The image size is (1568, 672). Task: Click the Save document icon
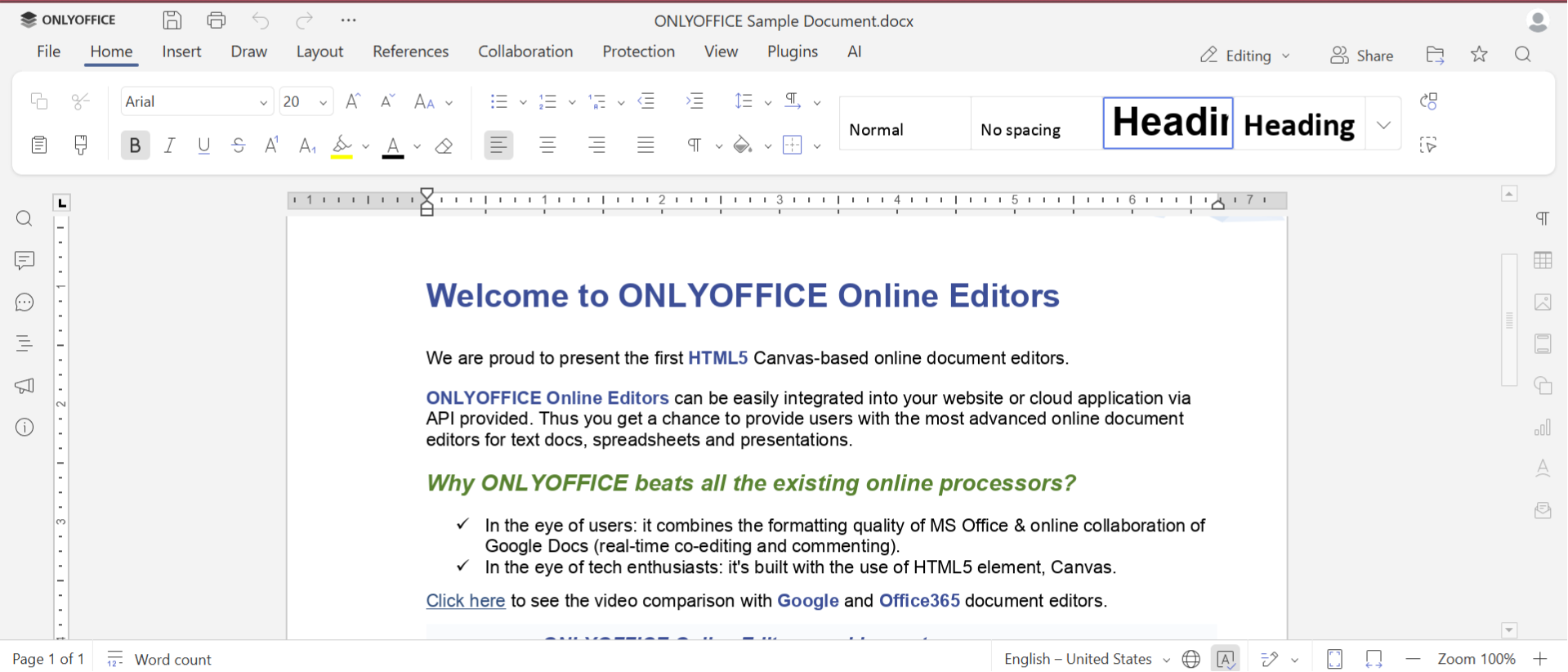[x=172, y=20]
